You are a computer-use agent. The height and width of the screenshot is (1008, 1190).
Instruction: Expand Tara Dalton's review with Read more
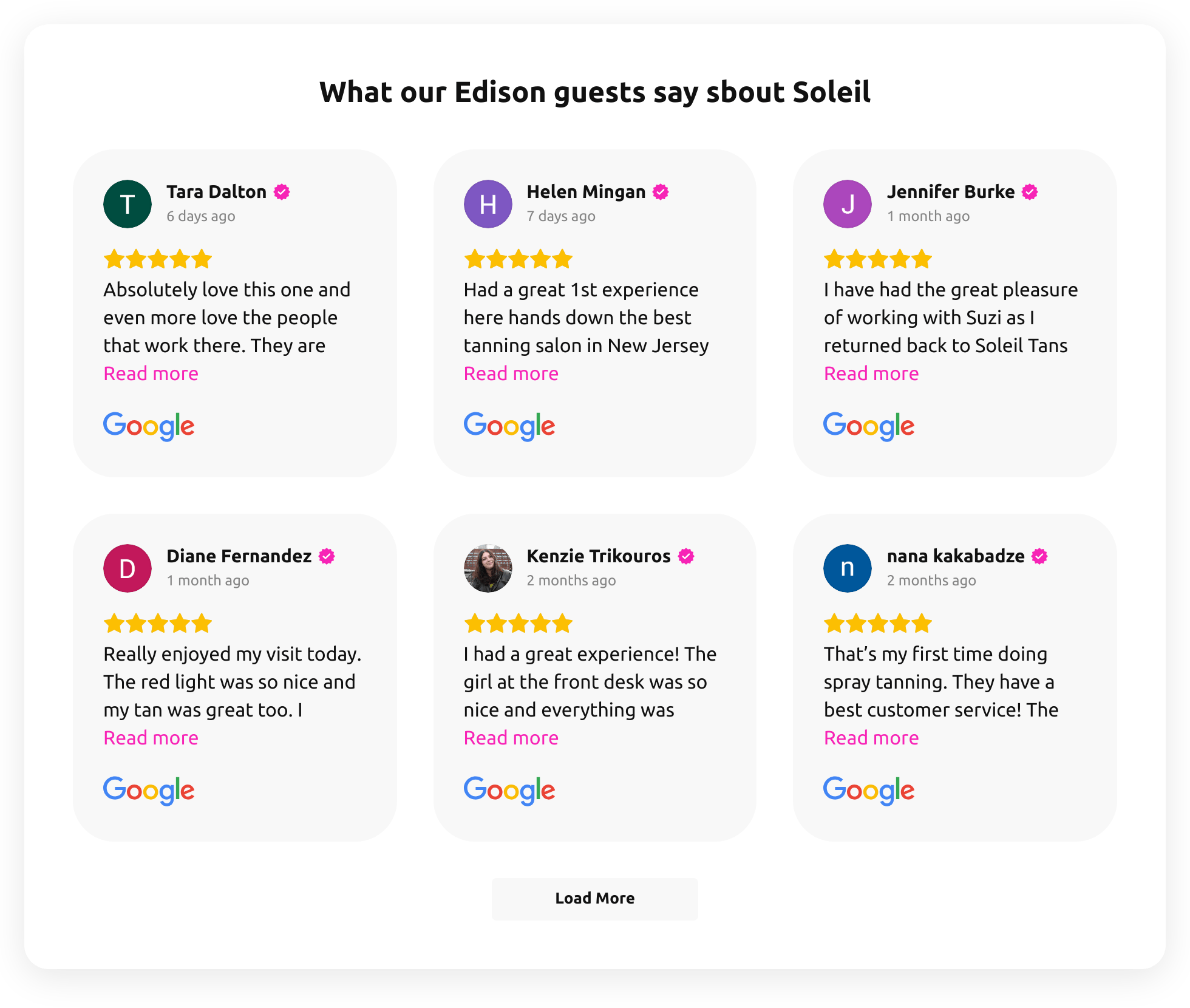(151, 373)
